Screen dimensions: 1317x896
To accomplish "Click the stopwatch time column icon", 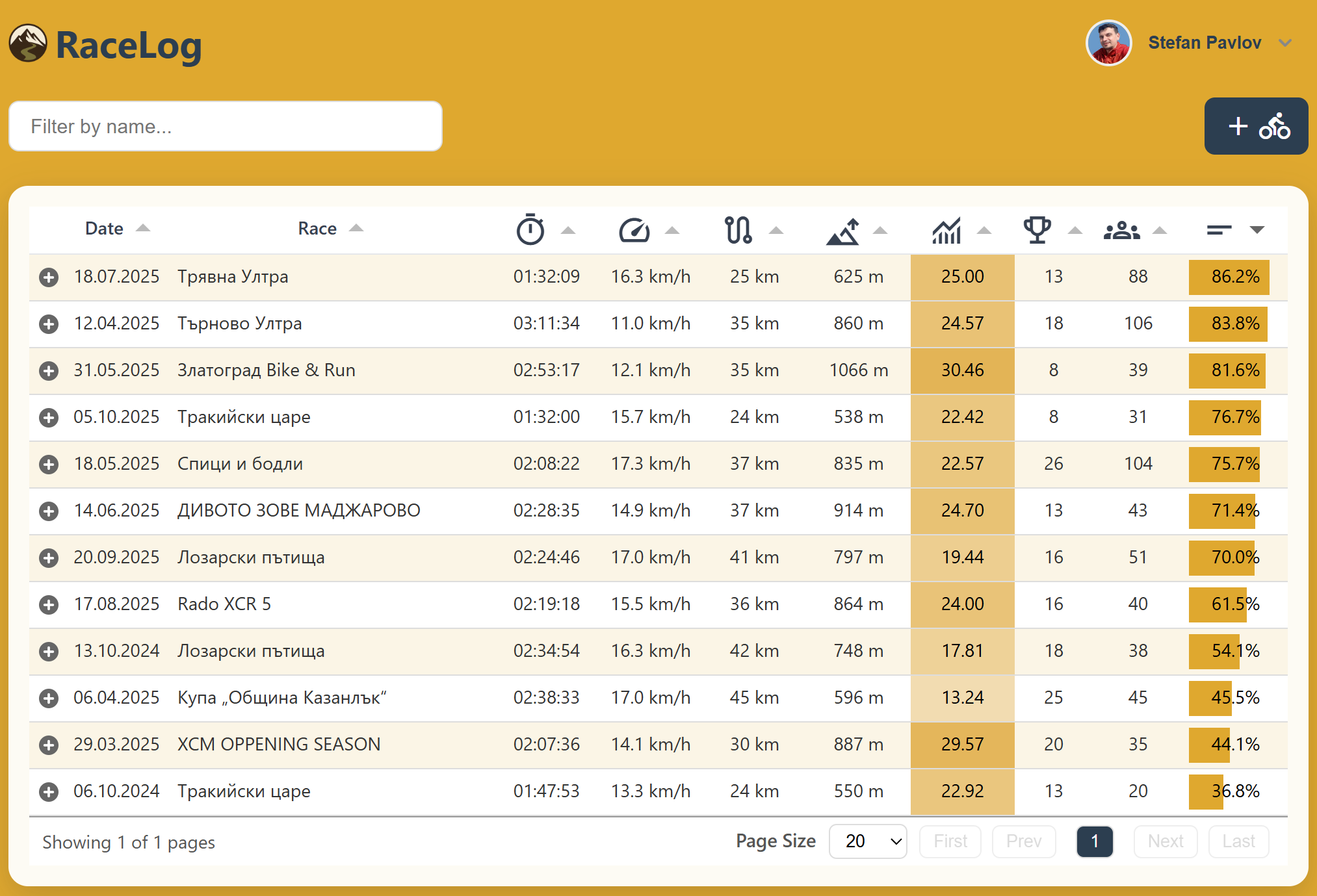I will 530,229.
